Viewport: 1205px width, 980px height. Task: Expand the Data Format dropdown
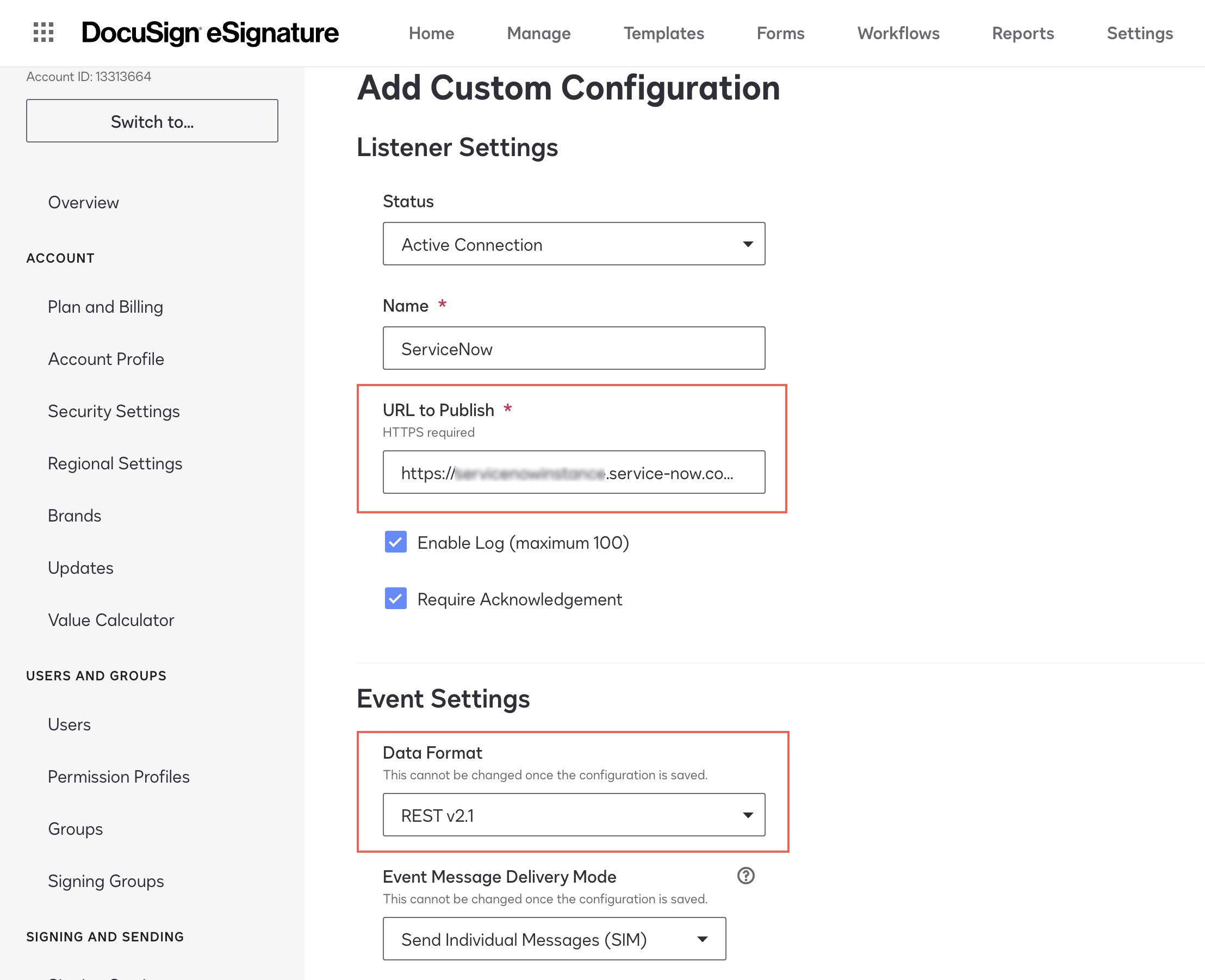[x=574, y=815]
